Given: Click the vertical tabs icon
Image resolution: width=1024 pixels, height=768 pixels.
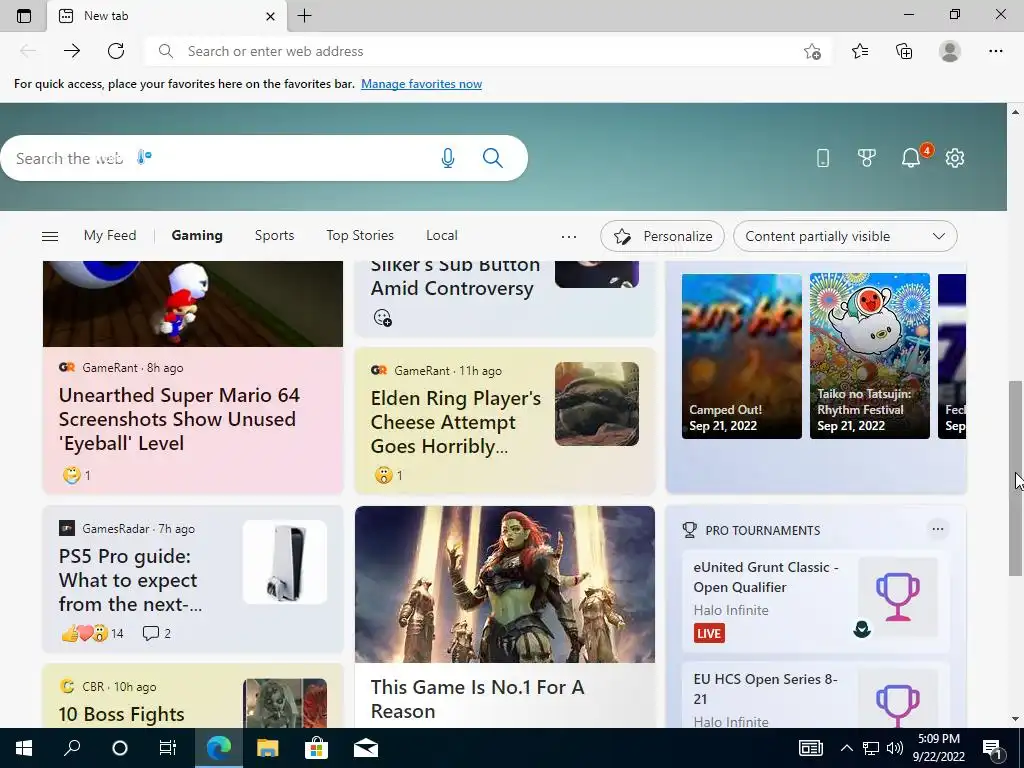Looking at the screenshot, I should 24,16.
